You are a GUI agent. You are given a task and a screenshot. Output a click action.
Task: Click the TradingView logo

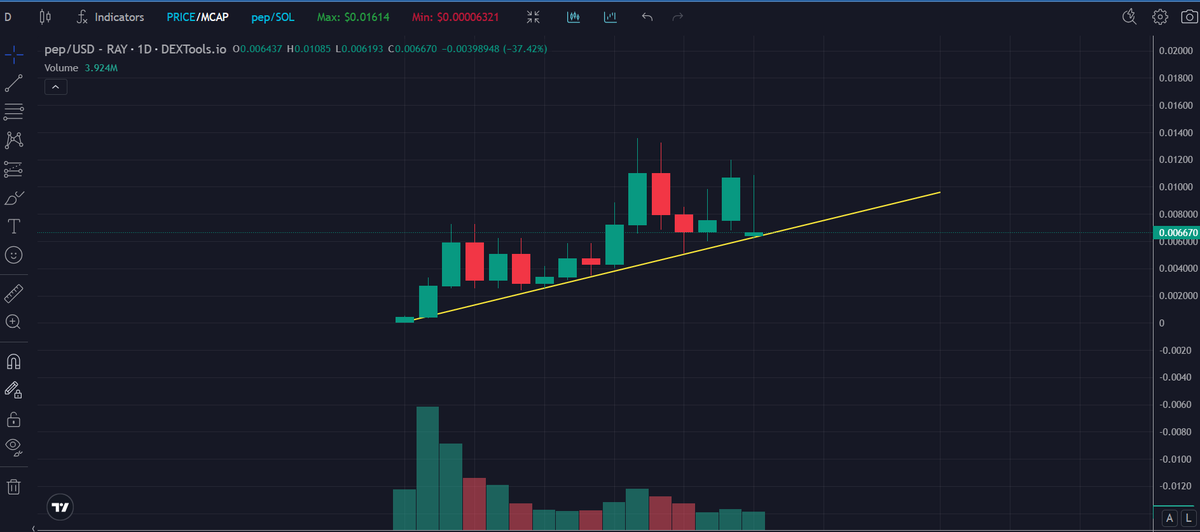[x=61, y=506]
